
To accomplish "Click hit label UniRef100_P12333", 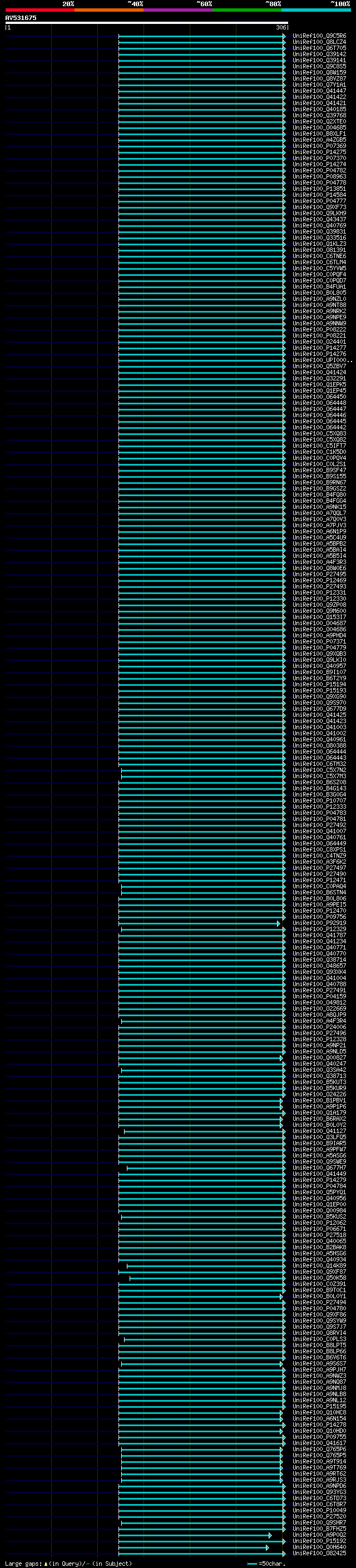I will pyautogui.click(x=319, y=807).
